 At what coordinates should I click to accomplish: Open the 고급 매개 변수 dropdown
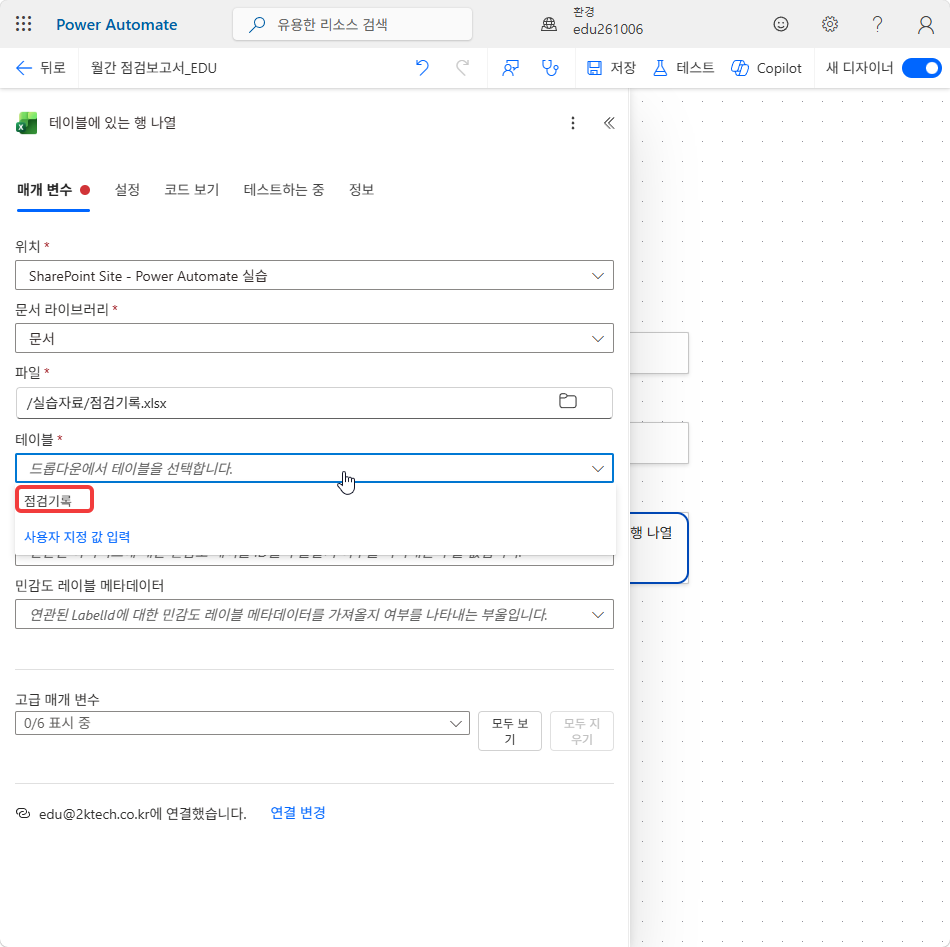click(x=242, y=723)
